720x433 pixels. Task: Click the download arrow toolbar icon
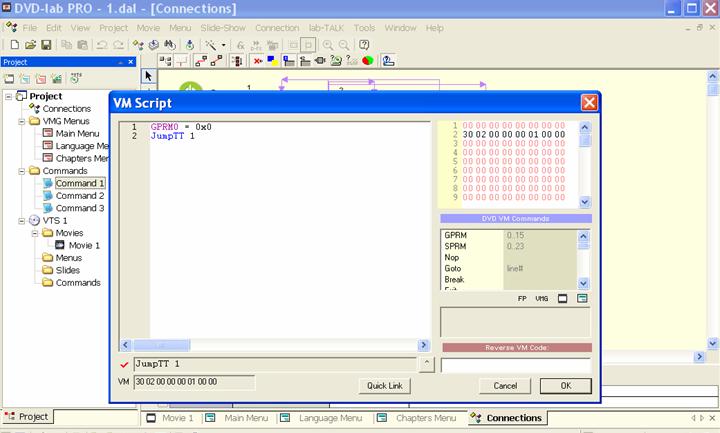pyautogui.click(x=190, y=45)
